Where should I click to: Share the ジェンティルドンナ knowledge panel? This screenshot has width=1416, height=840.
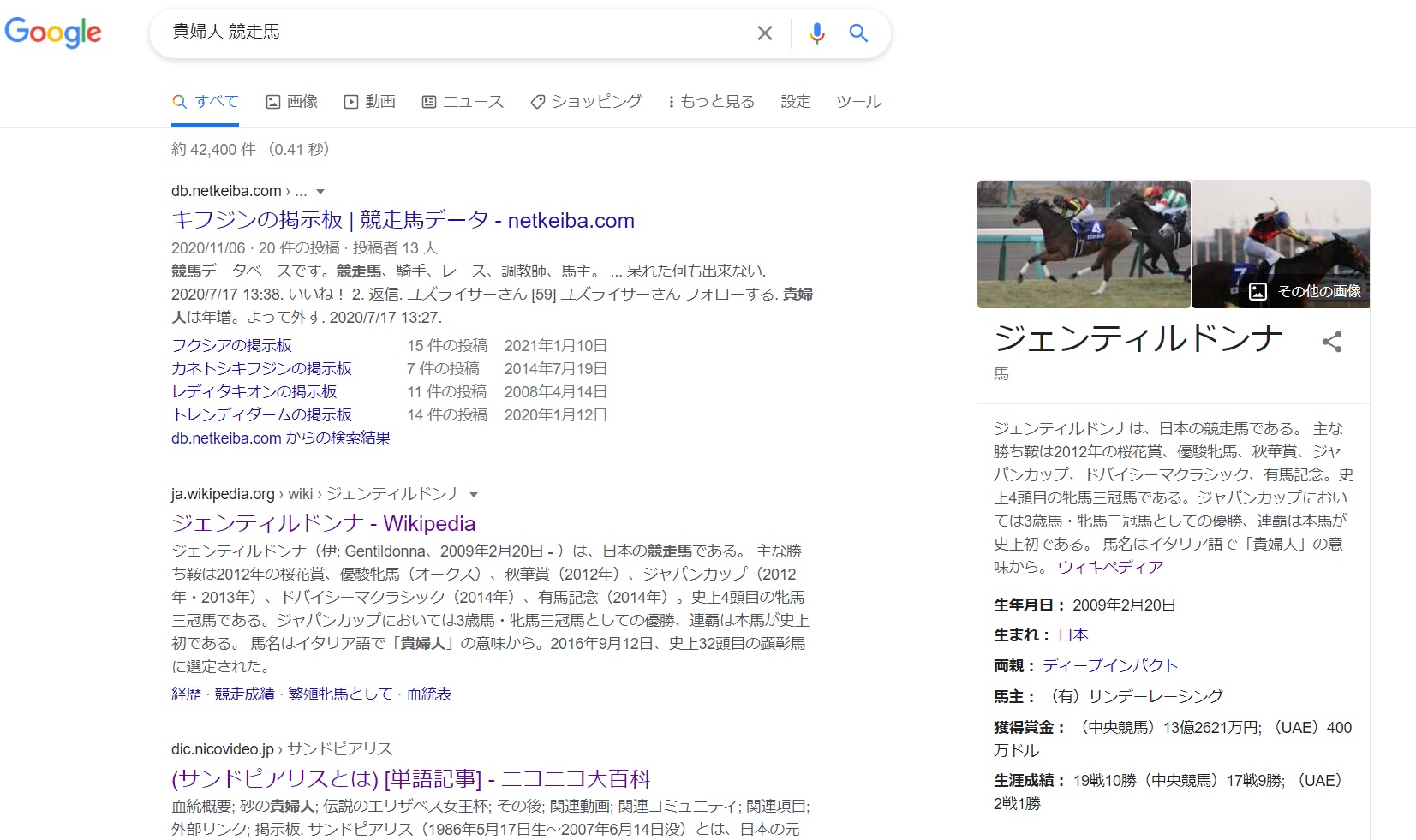click(1332, 342)
